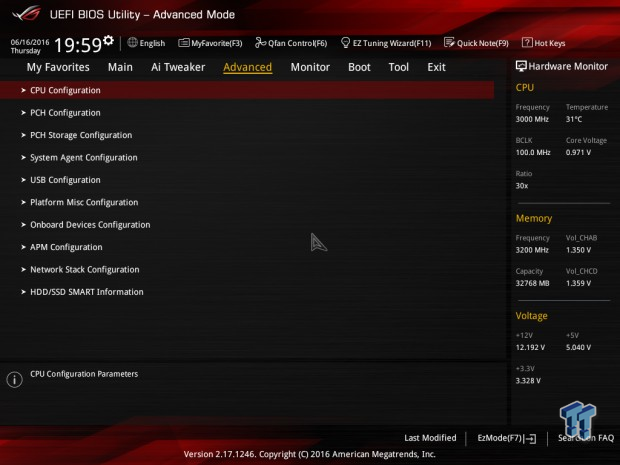Choose the English language option
620x465 pixels.
[152, 43]
